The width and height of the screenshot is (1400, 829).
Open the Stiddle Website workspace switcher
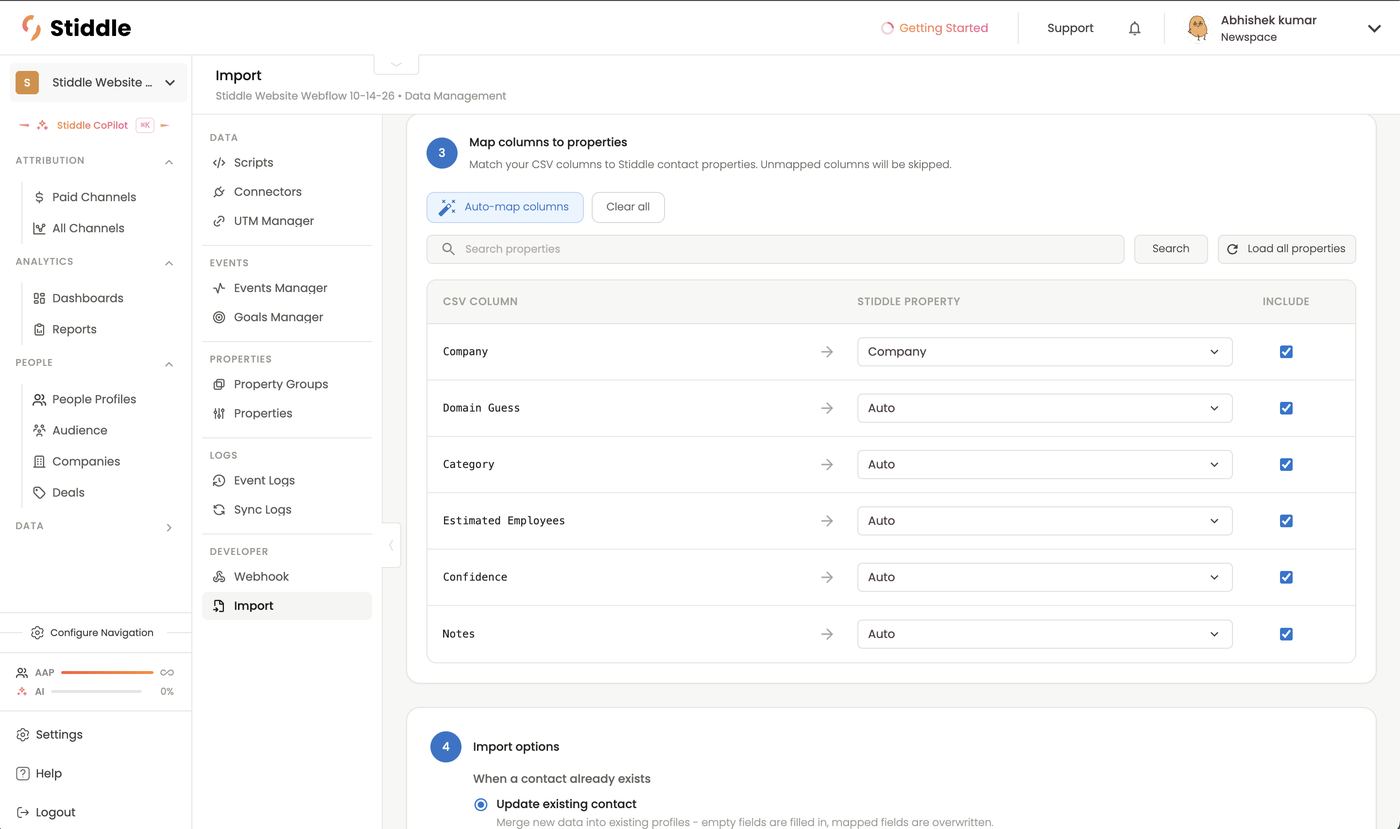click(x=98, y=83)
